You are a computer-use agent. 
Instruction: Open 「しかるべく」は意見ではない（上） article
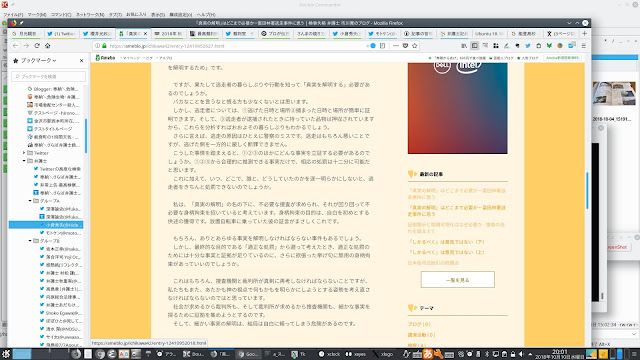coord(446,252)
